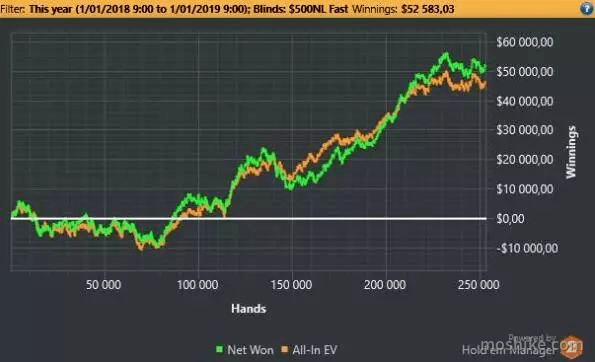Viewport: 595px width, 362px height.
Task: Click the white zero baseline line
Action: (x=249, y=219)
